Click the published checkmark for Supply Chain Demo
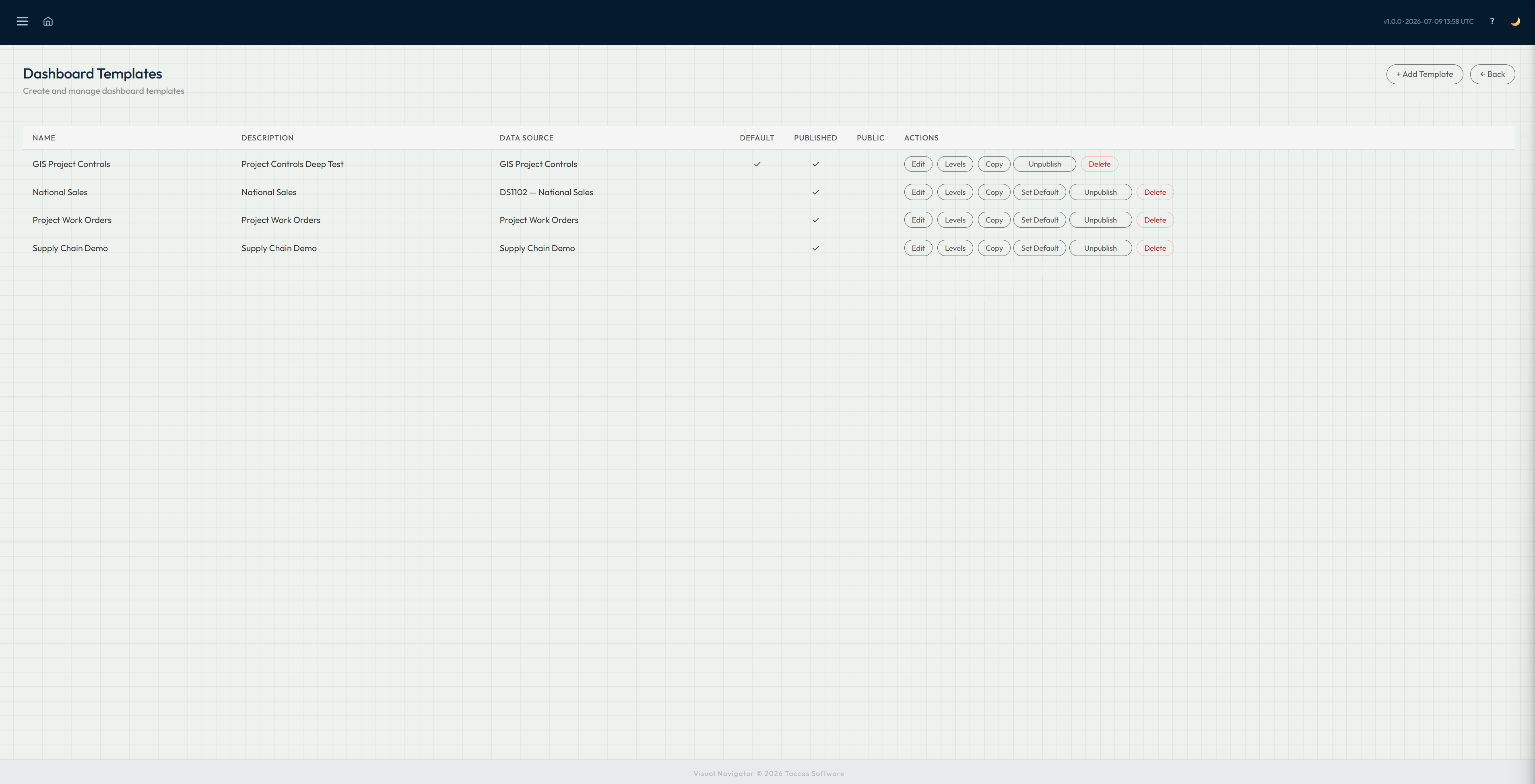 (x=815, y=248)
